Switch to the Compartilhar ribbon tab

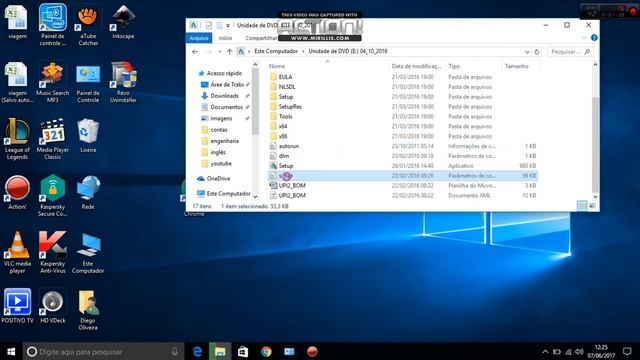(x=261, y=38)
